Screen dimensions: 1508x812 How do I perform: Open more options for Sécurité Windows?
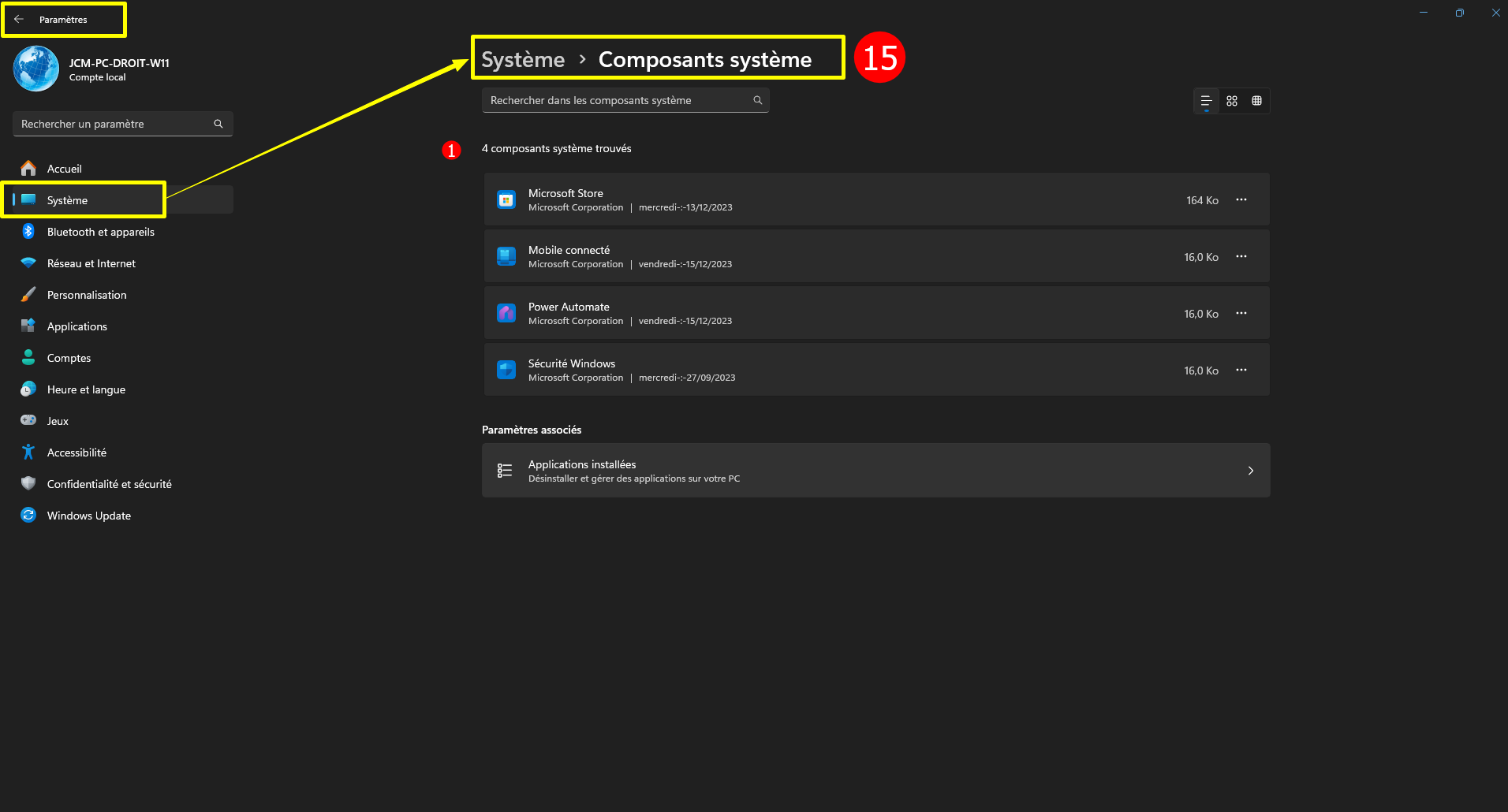click(1241, 370)
